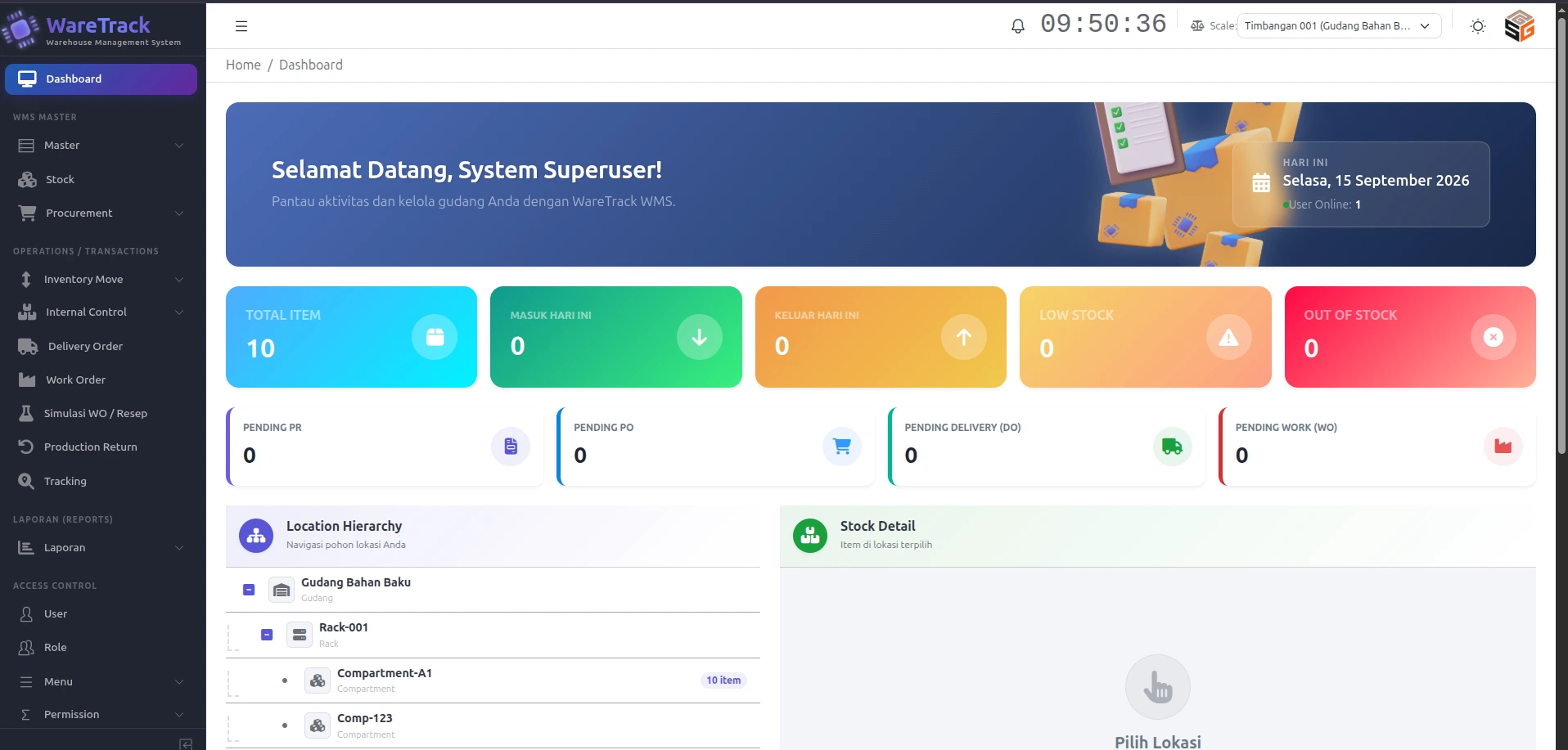Open the User sidebar item

tap(101, 614)
